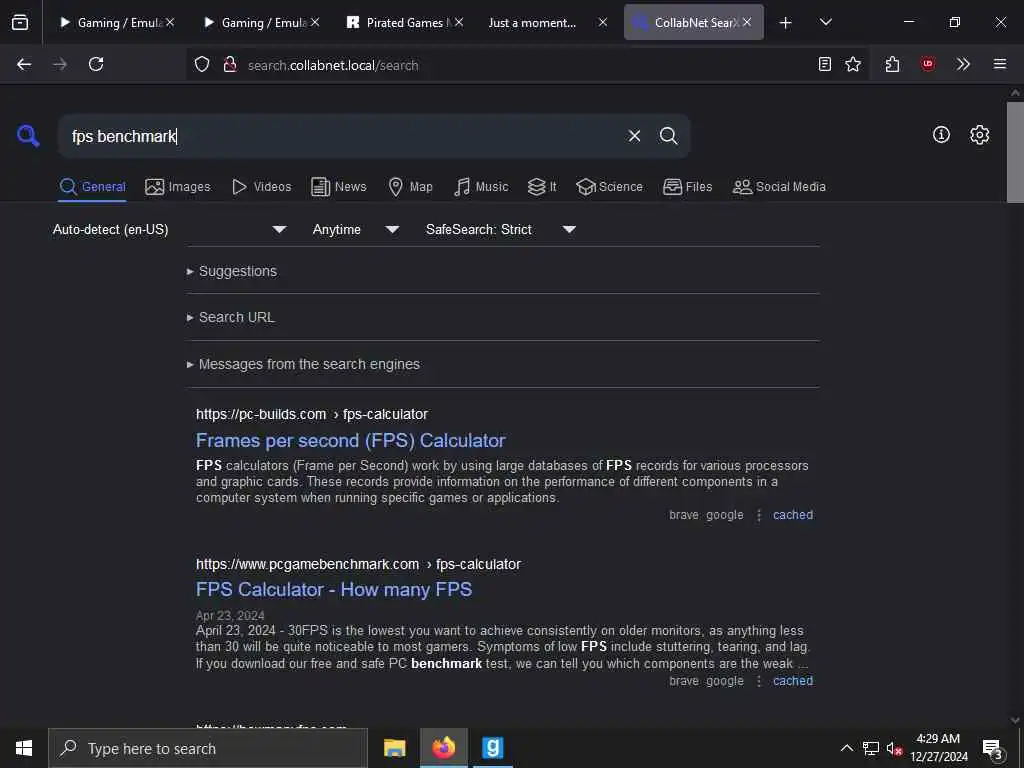
Task: Show more tools overflow chevrons
Action: [x=963, y=64]
